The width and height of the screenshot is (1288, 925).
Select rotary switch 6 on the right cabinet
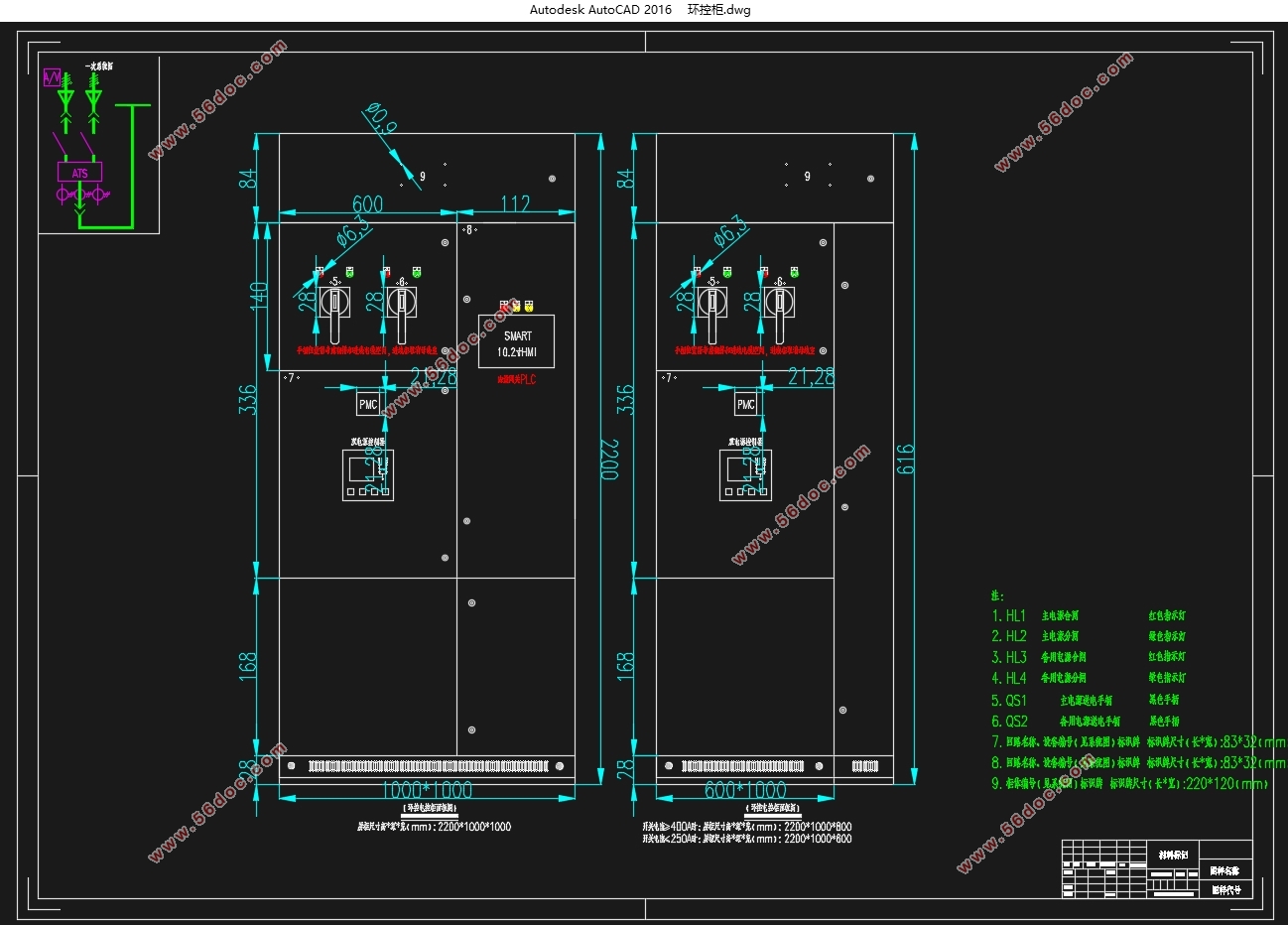pos(780,303)
